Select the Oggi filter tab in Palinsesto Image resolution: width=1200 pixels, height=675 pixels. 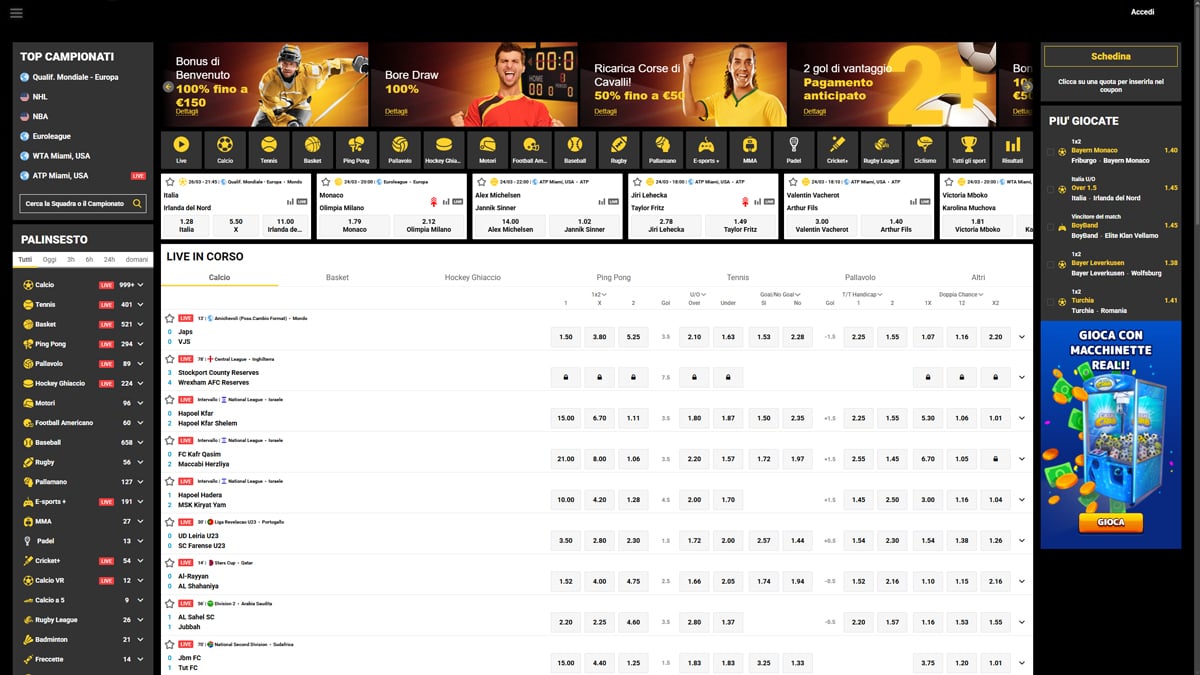click(49, 260)
